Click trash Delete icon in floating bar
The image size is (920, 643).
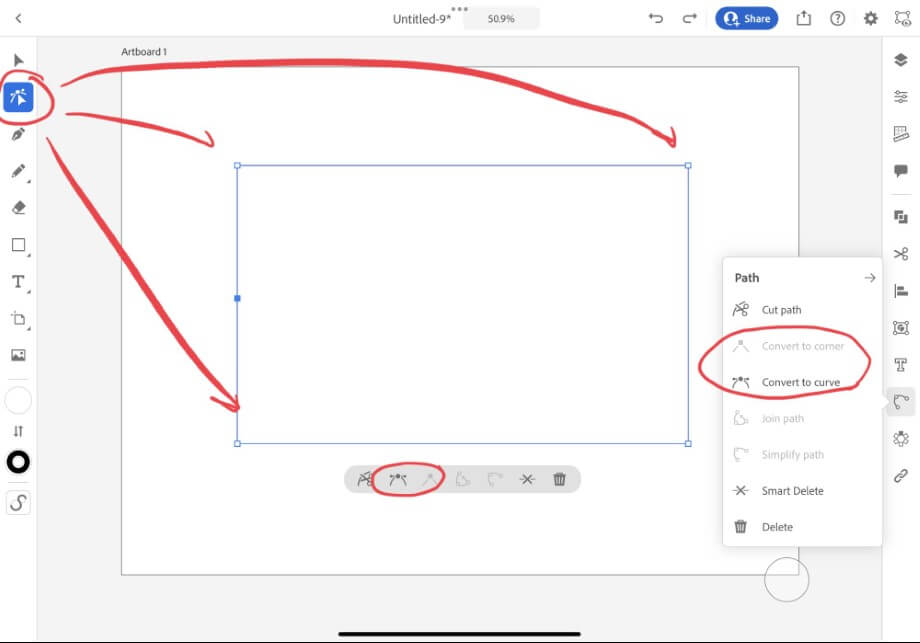pyautogui.click(x=559, y=479)
